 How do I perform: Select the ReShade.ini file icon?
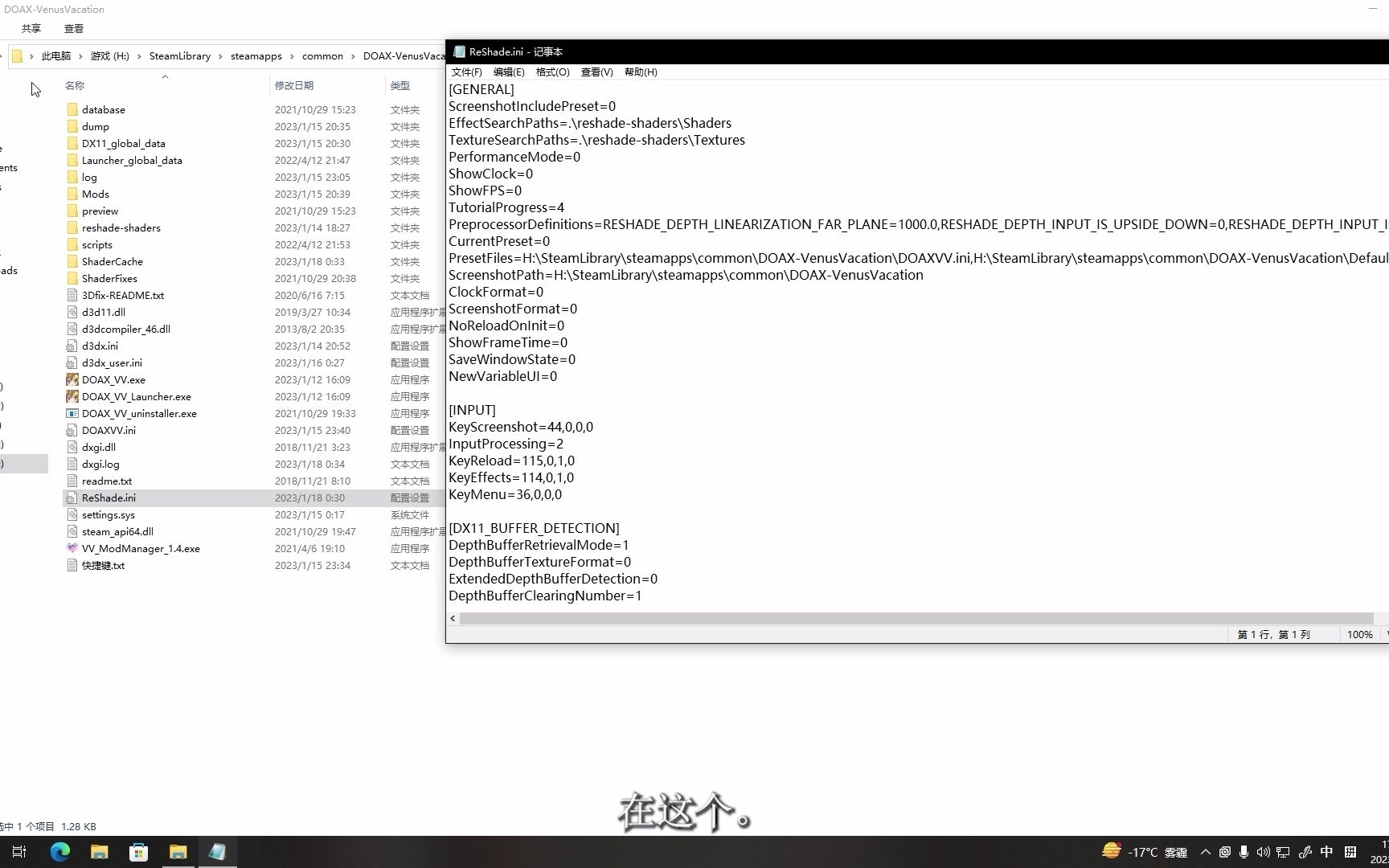click(x=72, y=497)
